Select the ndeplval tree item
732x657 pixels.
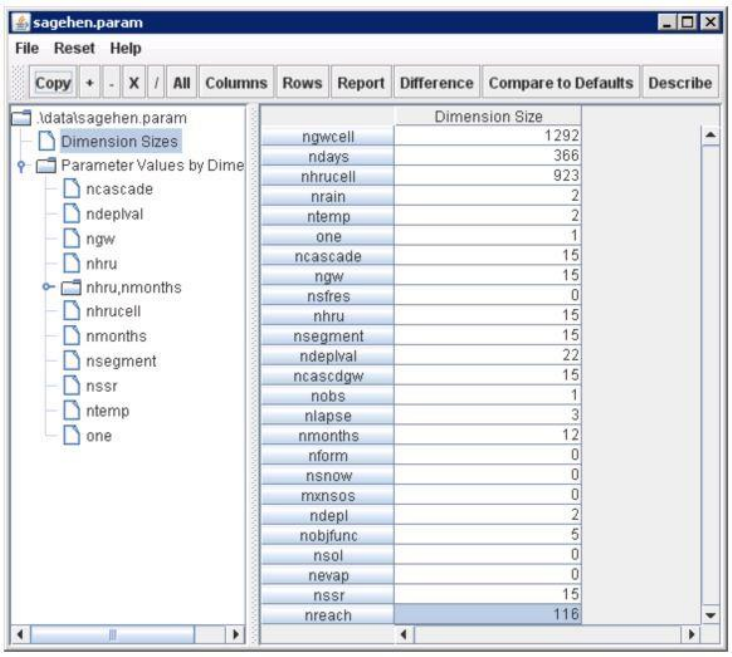click(x=114, y=214)
